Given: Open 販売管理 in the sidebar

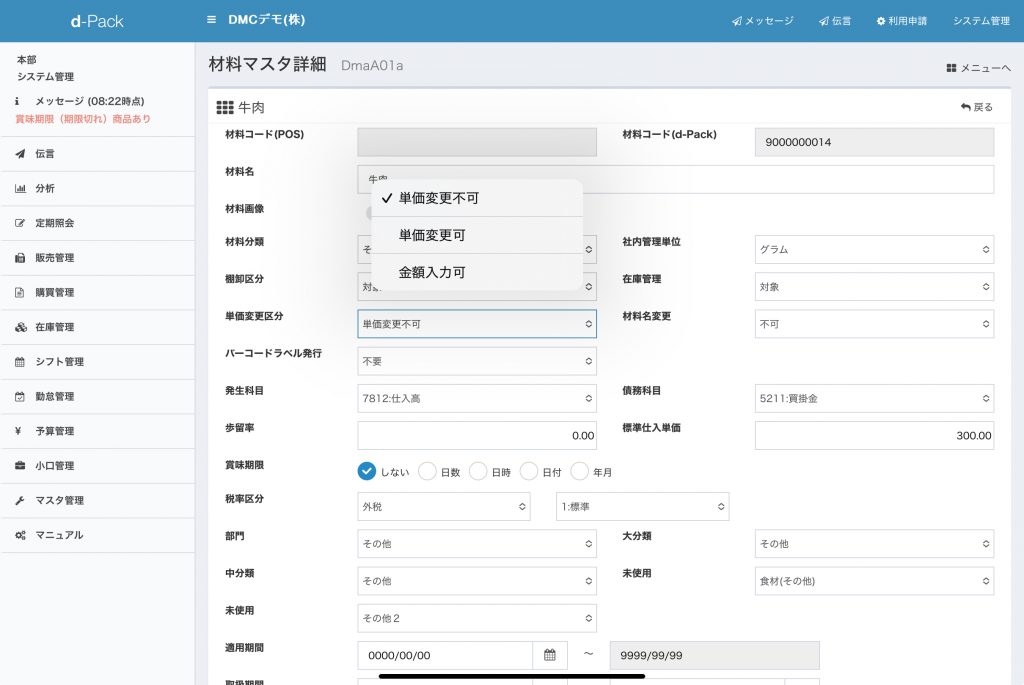Looking at the screenshot, I should [x=98, y=258].
